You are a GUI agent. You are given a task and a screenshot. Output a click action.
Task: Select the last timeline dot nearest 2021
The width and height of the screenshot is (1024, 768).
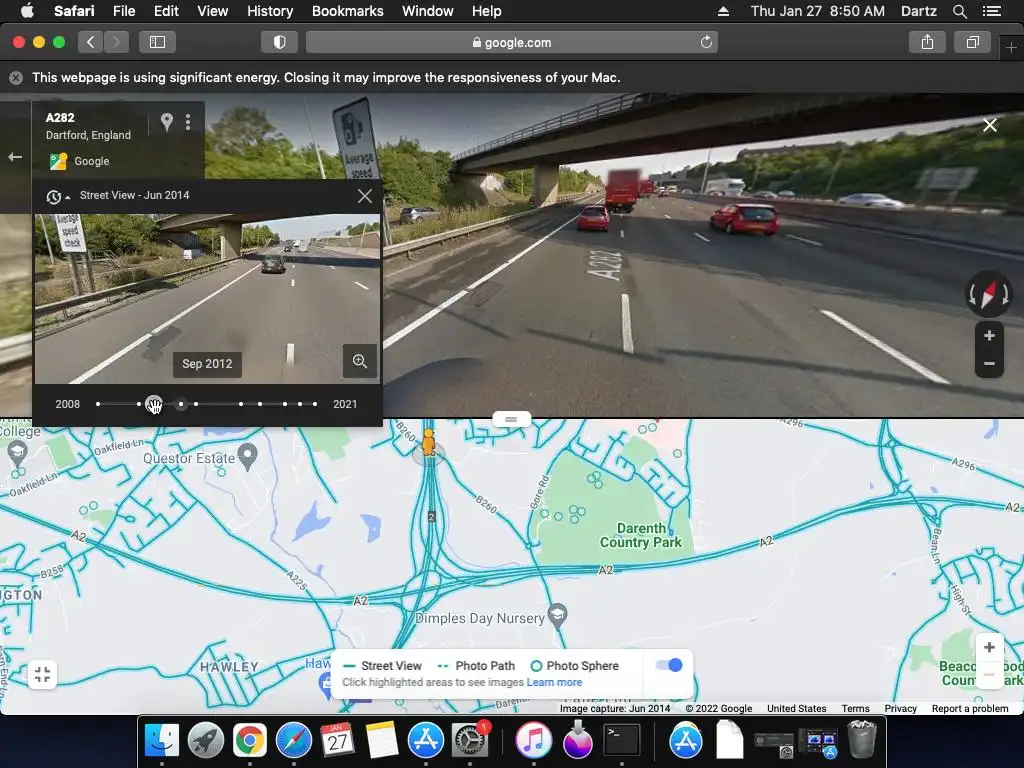point(315,404)
